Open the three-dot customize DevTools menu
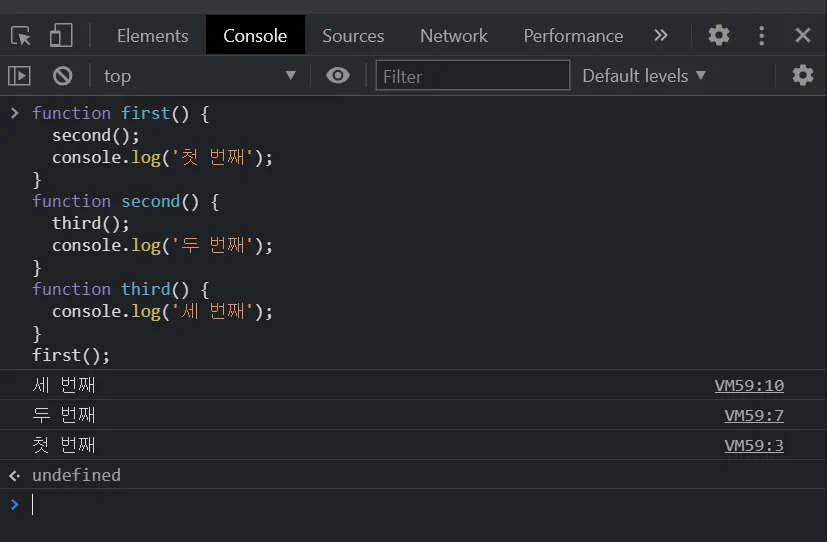827x542 pixels. click(x=762, y=36)
